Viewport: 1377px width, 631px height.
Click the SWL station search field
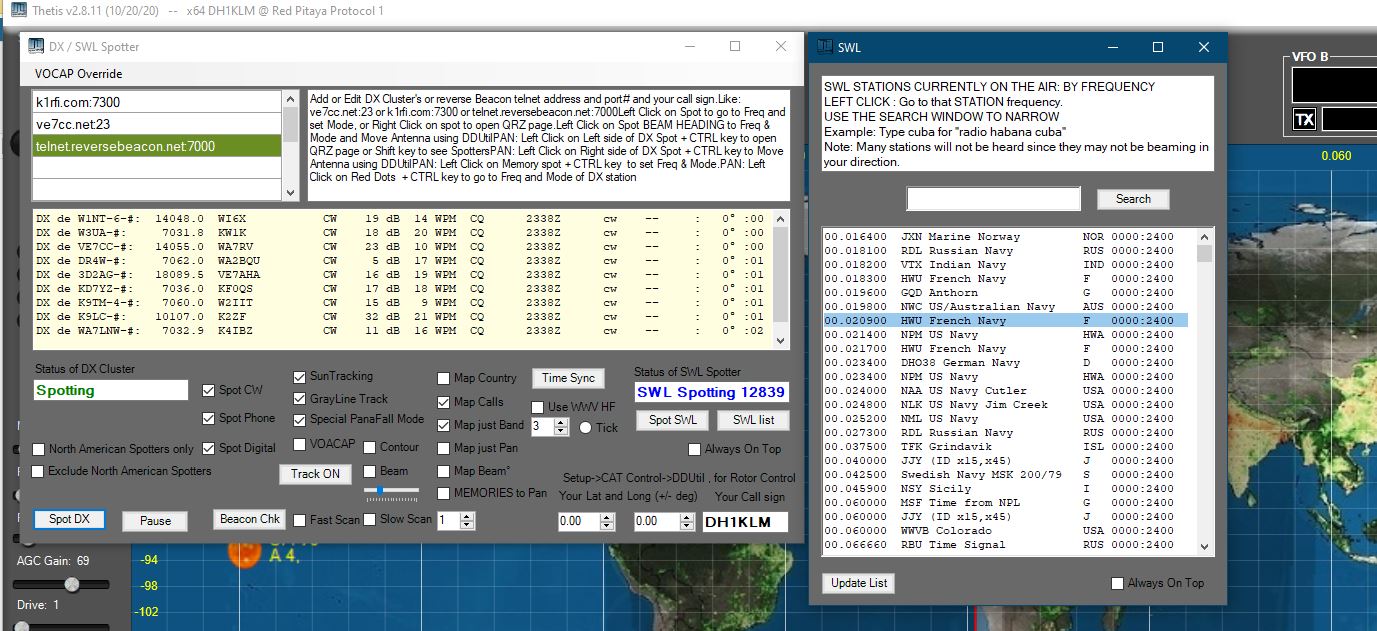[x=993, y=199]
